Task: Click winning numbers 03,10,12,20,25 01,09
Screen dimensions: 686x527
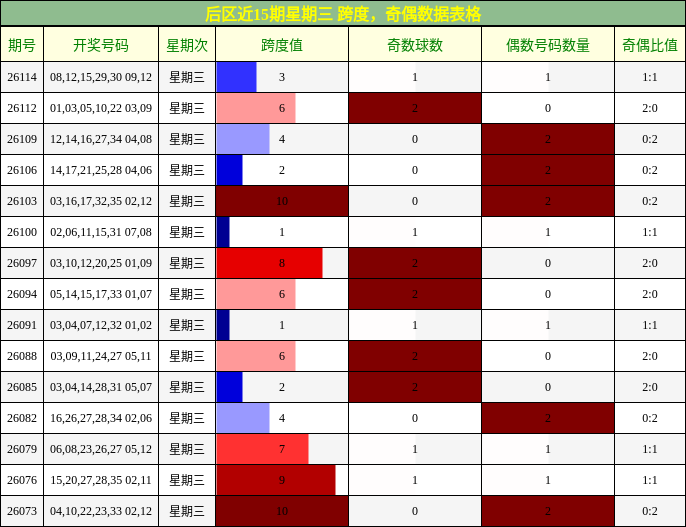Action: tap(101, 263)
